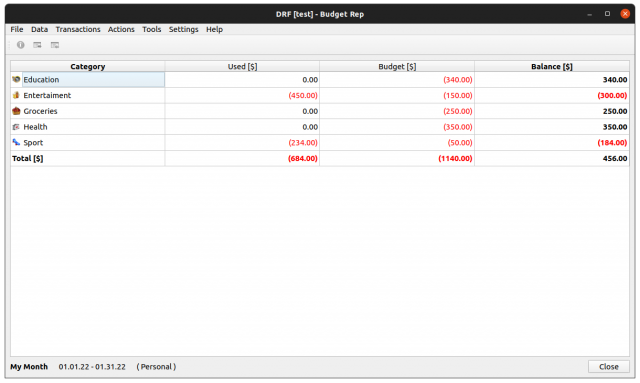Select the Groceries row label
Viewport: 640px width, 383px height.
point(40,111)
